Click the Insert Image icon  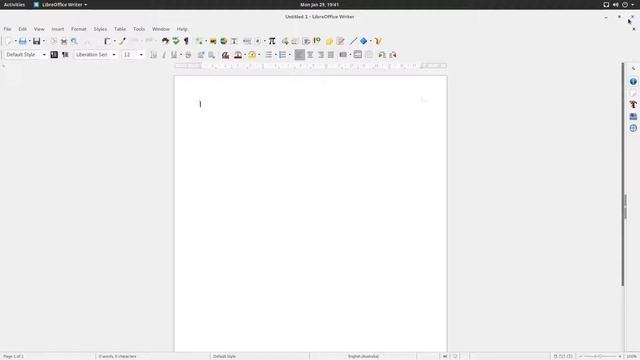[213, 41]
